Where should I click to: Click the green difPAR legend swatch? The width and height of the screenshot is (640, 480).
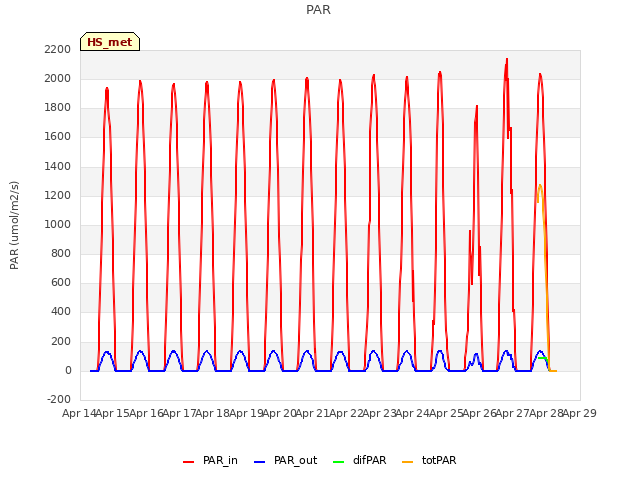click(x=339, y=462)
